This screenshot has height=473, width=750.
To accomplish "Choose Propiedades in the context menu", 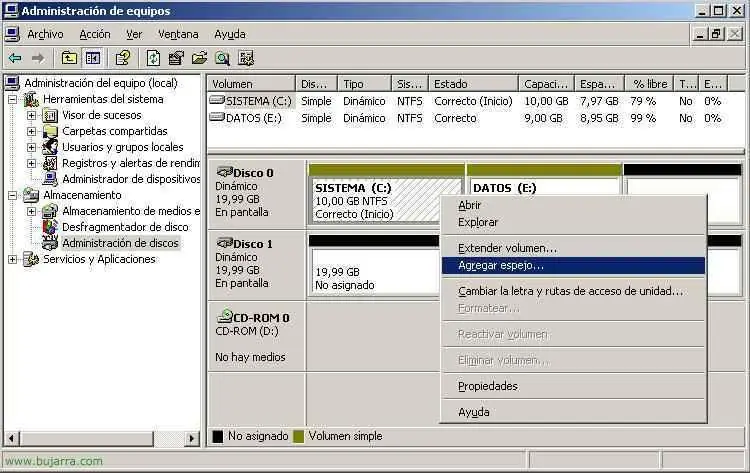I will (x=573, y=386).
